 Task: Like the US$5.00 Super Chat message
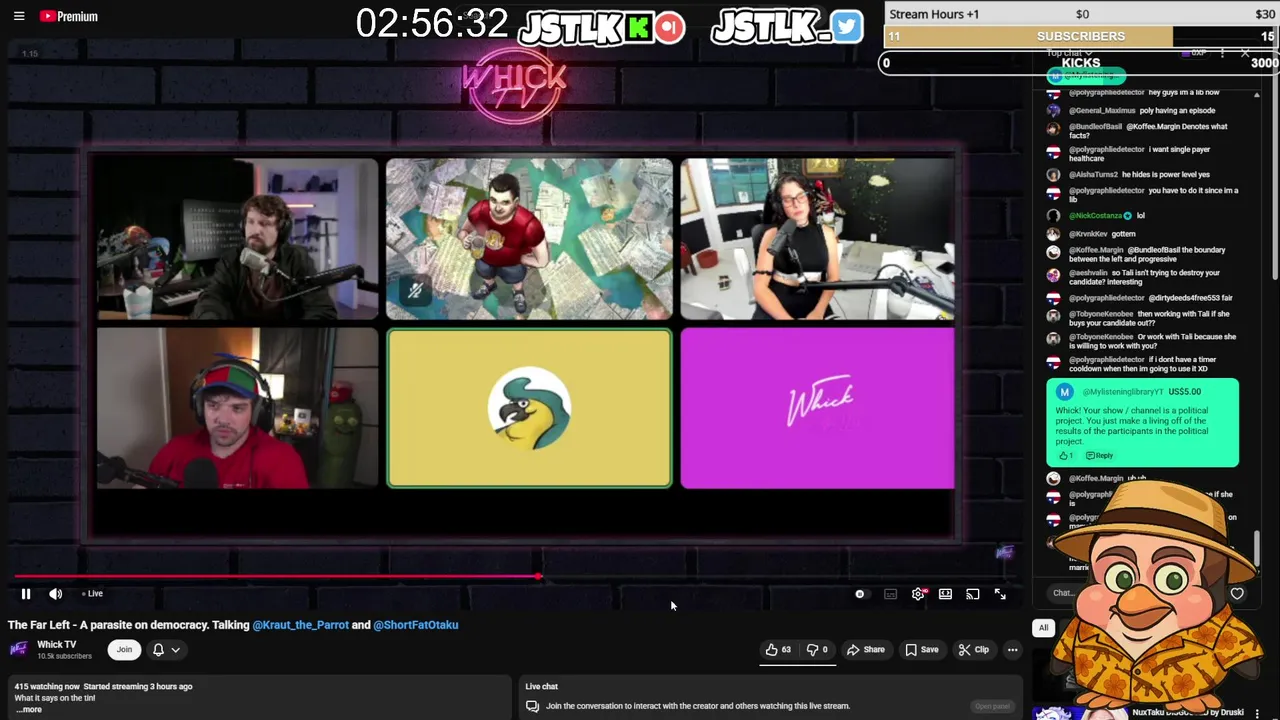[1065, 456]
